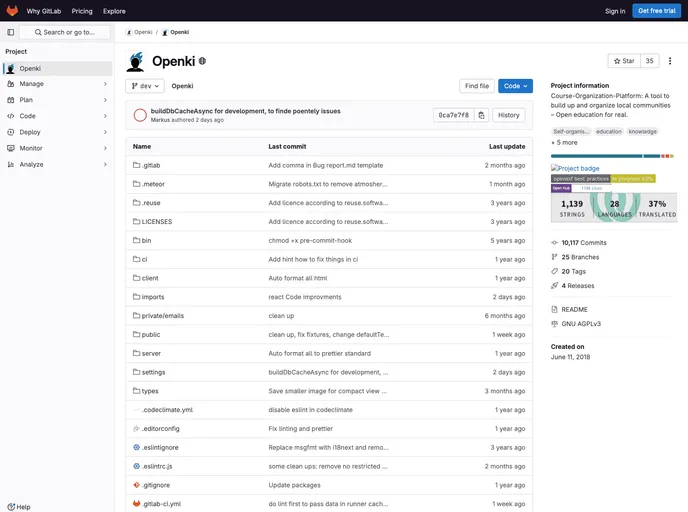Image resolution: width=688 pixels, height=512 pixels.
Task: Click the knowledge topic tag
Action: coord(642,131)
